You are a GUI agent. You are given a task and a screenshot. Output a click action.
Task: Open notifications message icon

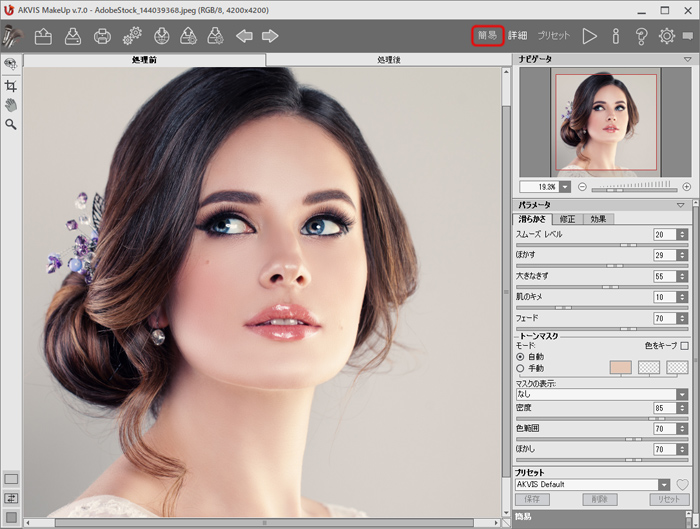tap(688, 36)
